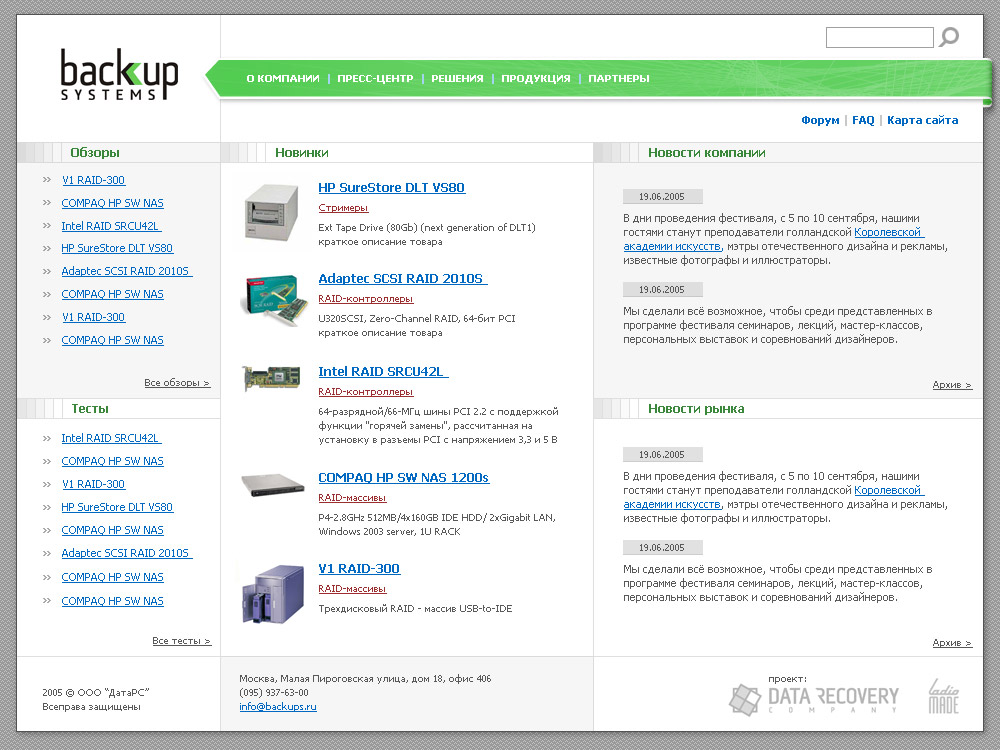Click the magnifying glass search icon
The image size is (1000, 750).
click(947, 36)
